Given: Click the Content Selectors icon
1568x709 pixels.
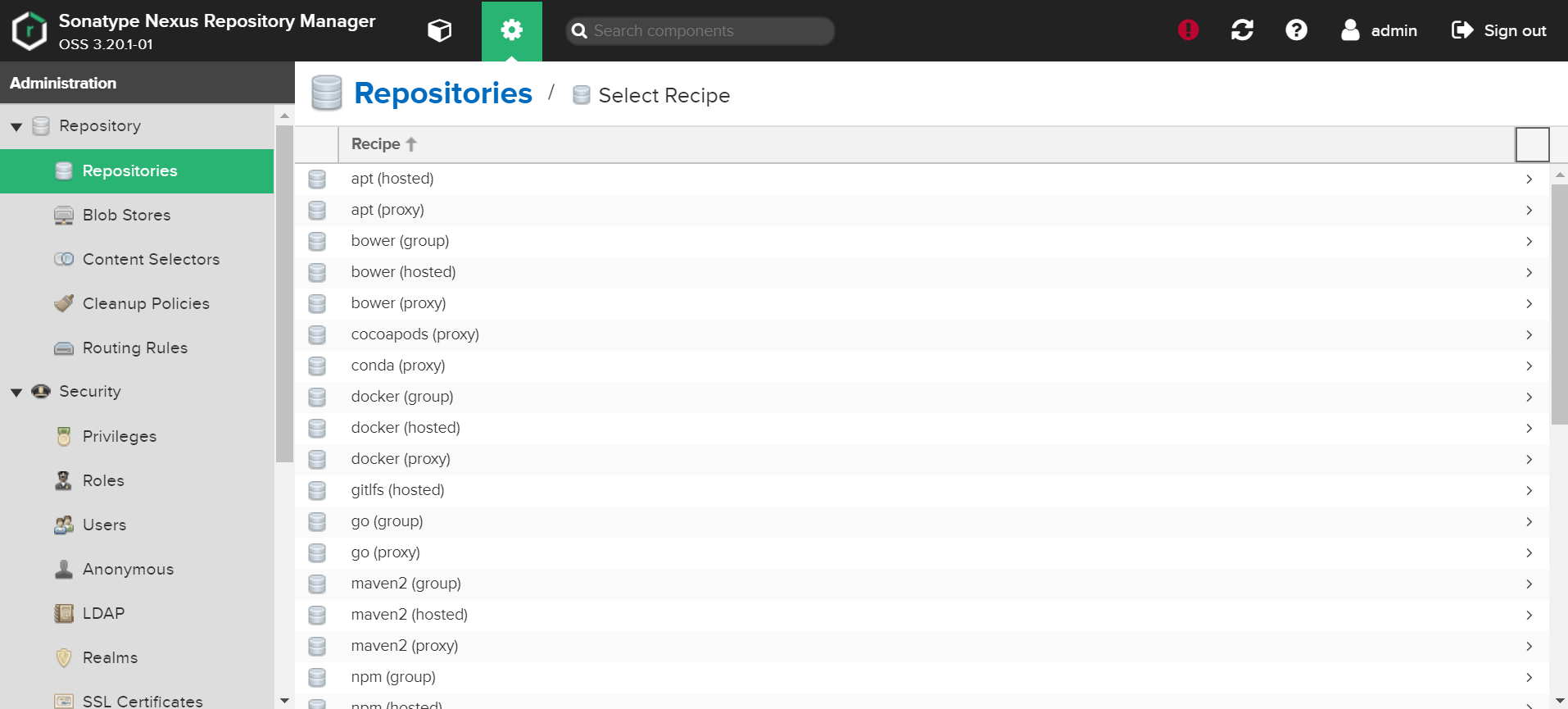Looking at the screenshot, I should tap(64, 259).
